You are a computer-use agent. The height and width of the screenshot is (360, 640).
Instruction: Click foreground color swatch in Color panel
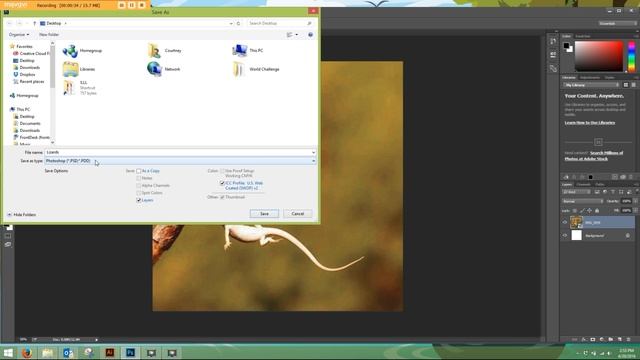[566, 46]
